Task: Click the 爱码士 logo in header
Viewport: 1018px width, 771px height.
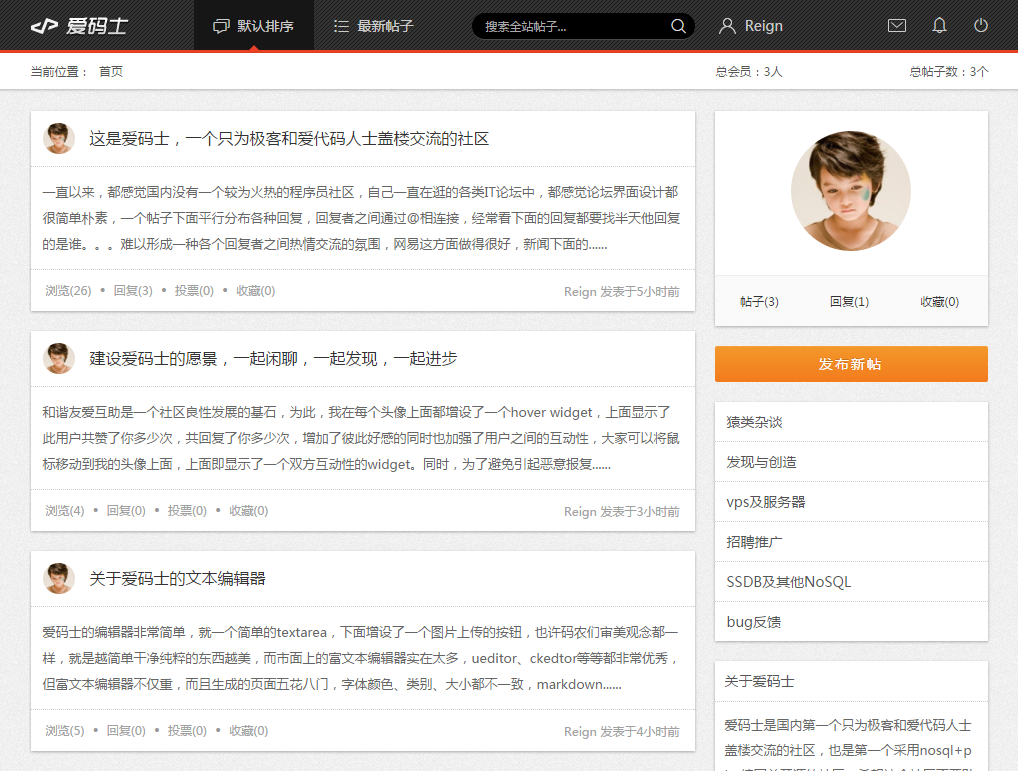Action: (x=79, y=26)
